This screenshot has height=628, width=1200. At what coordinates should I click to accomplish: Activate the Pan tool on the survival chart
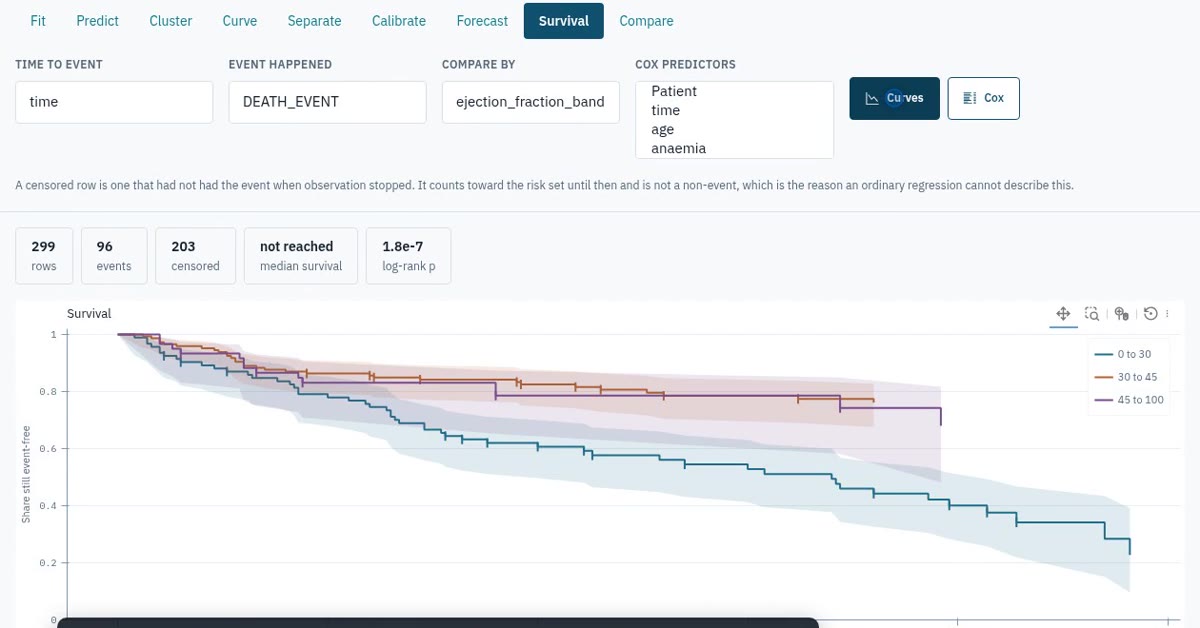point(1063,314)
